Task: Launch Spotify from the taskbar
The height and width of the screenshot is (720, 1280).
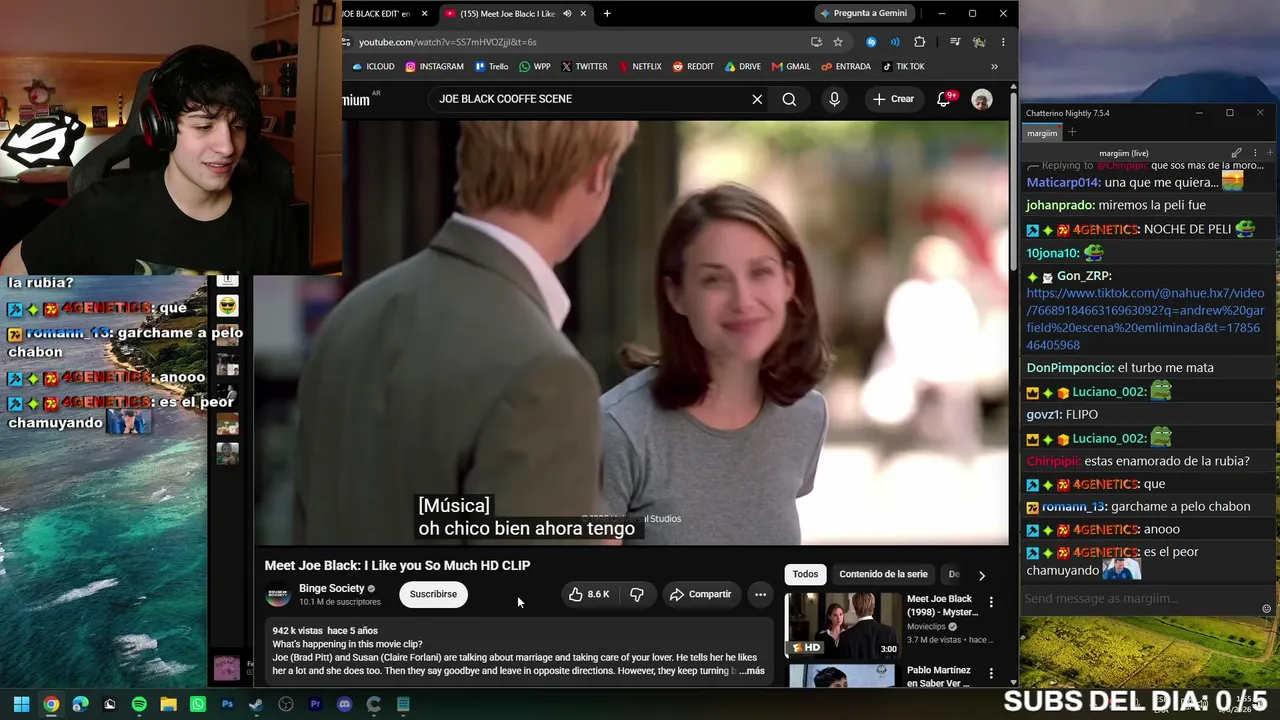Action: pyautogui.click(x=139, y=704)
